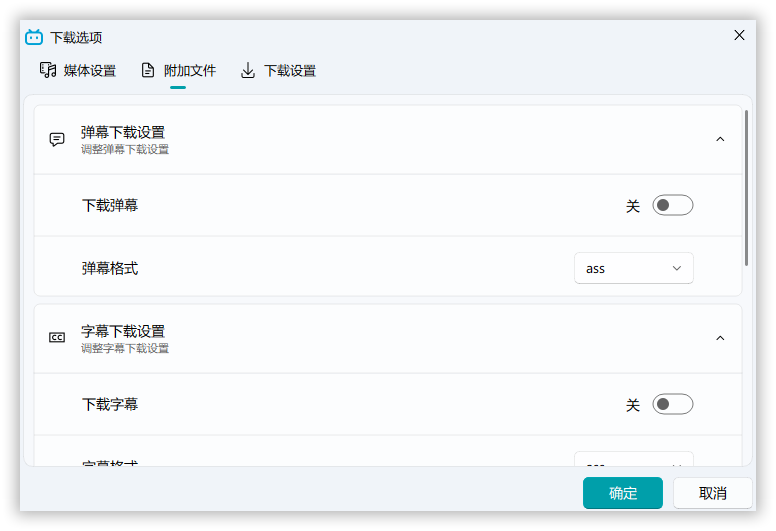This screenshot has height=531, width=776.
Task: Click the vertical scrollbar thumb
Action: (746, 187)
